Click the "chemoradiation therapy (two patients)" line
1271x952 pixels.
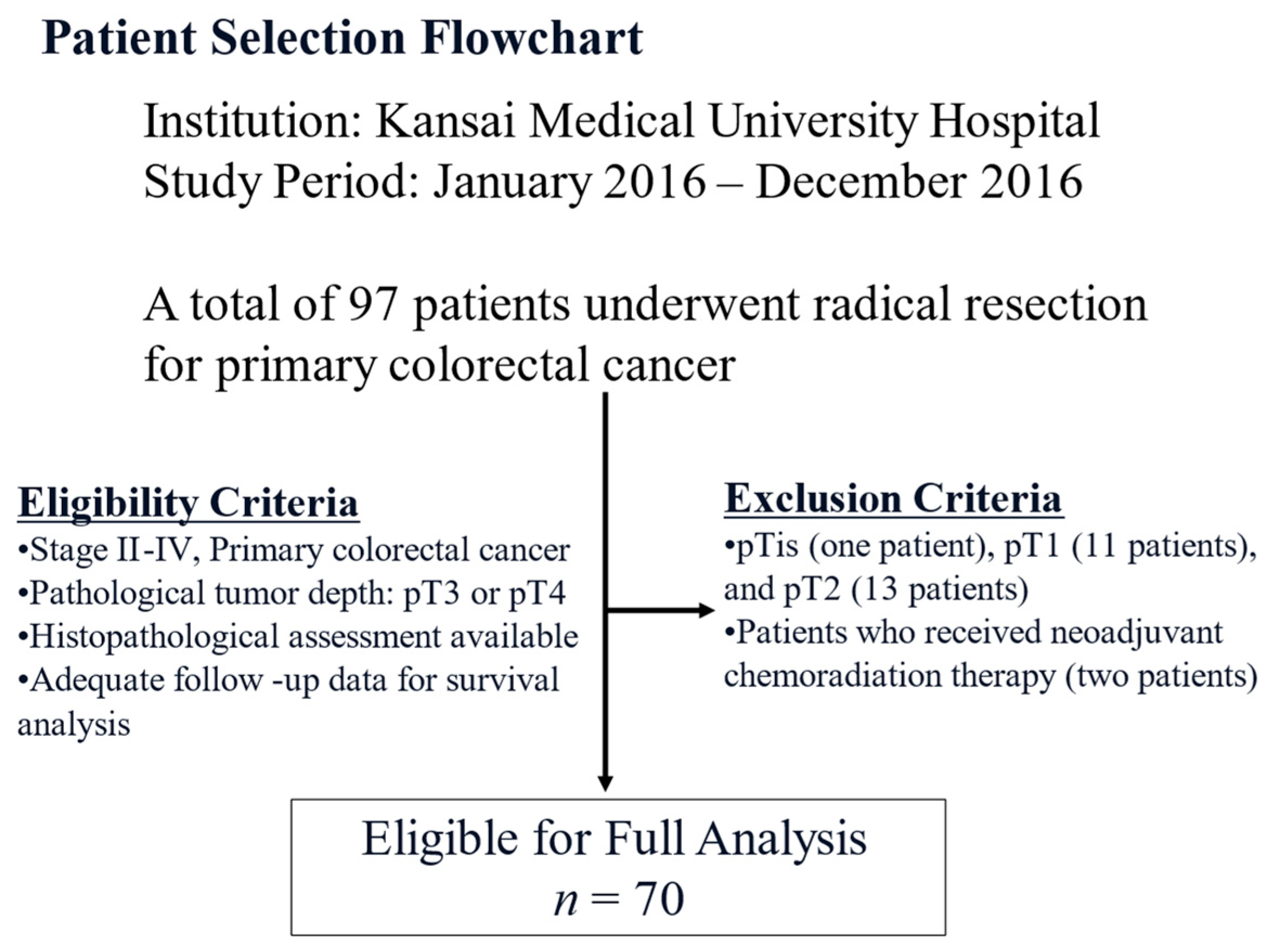(989, 676)
